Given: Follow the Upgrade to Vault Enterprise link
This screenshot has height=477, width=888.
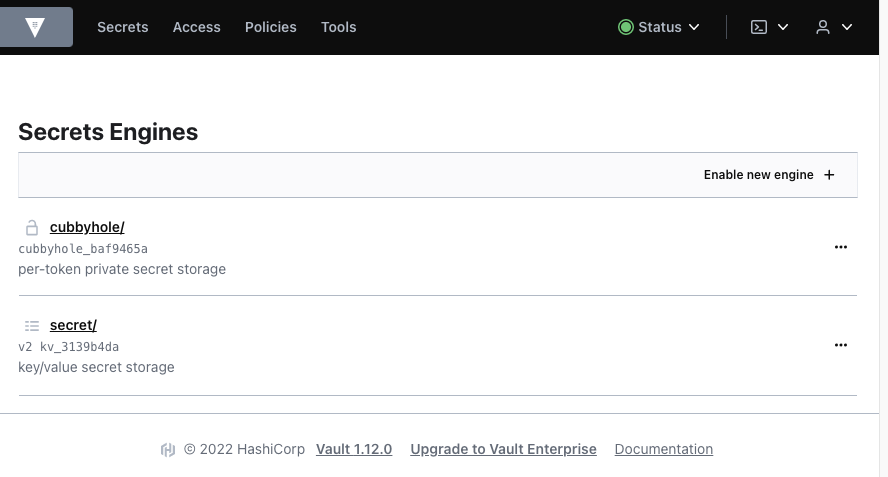Looking at the screenshot, I should click(503, 449).
